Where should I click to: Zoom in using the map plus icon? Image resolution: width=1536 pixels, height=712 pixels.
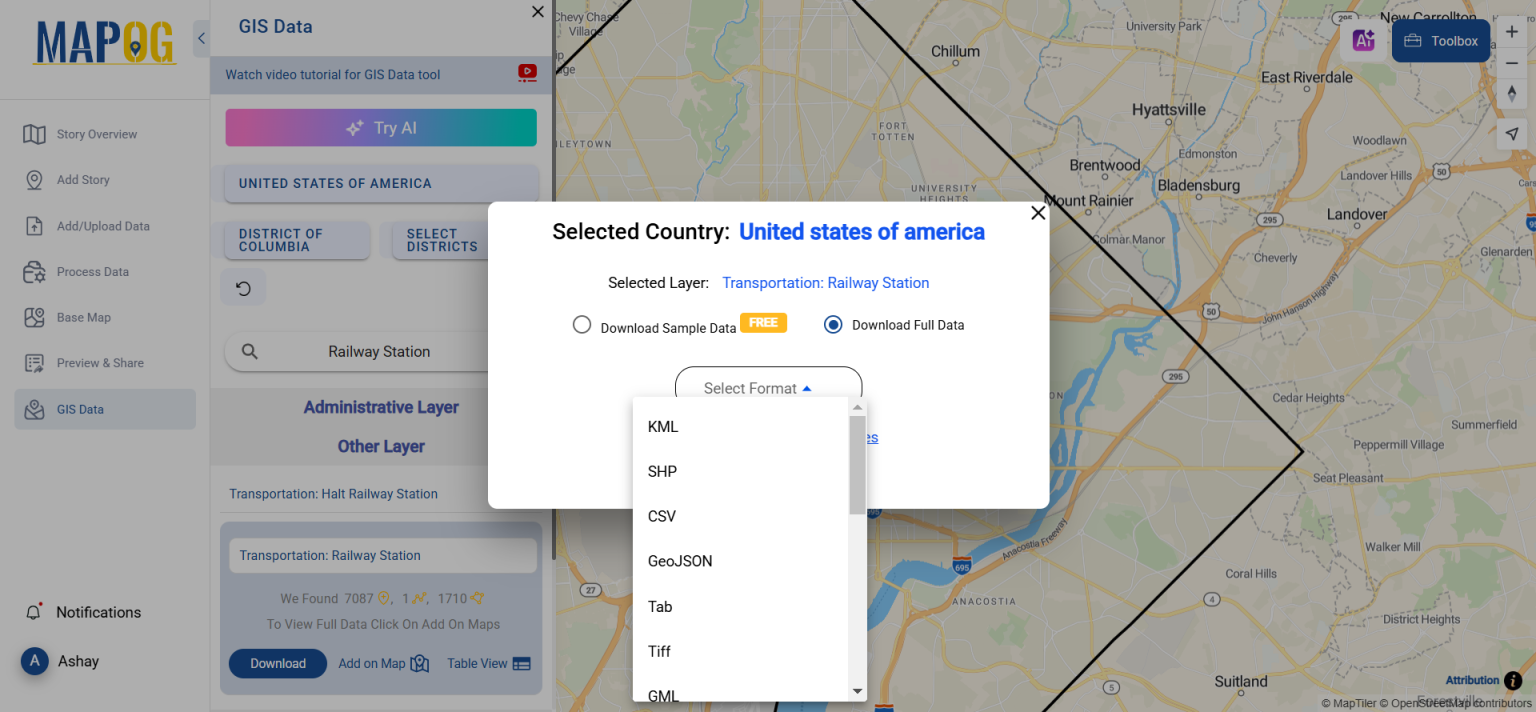[1513, 32]
